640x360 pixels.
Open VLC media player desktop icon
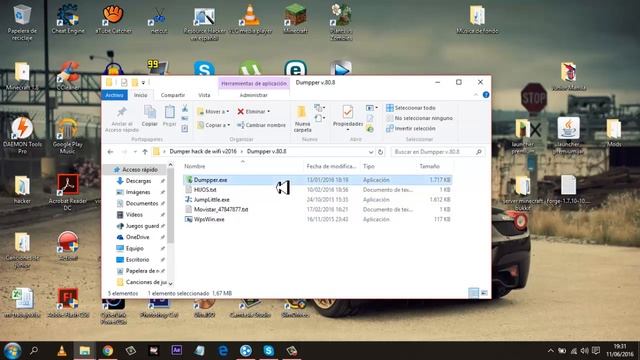[250, 19]
